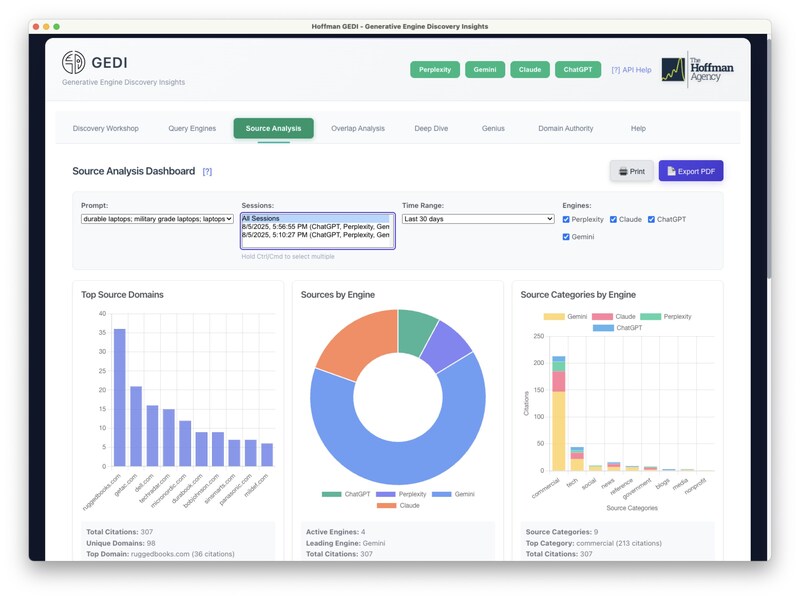Toggle Gemini in Source Categories legend

tap(565, 317)
